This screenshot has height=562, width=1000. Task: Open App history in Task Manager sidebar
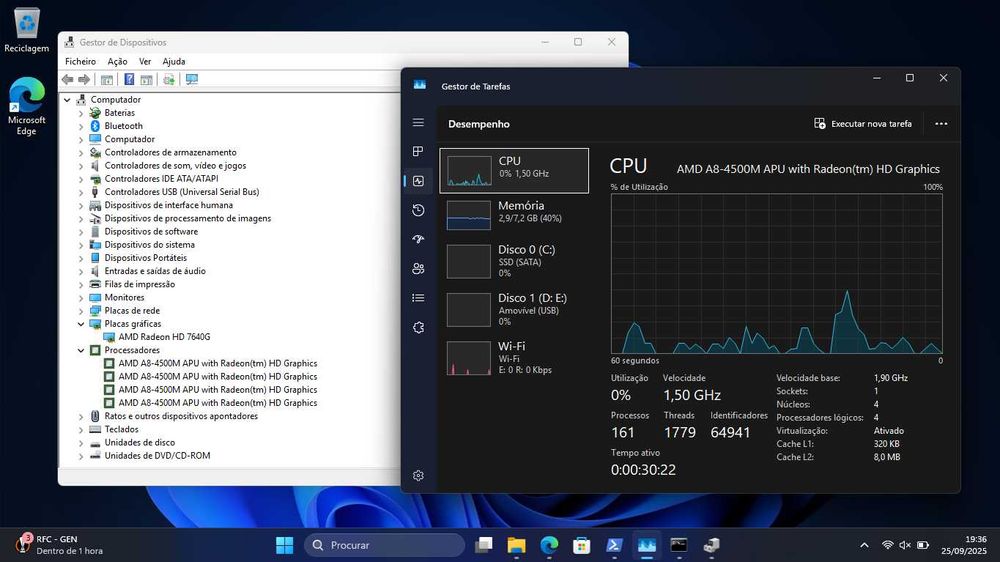click(418, 210)
